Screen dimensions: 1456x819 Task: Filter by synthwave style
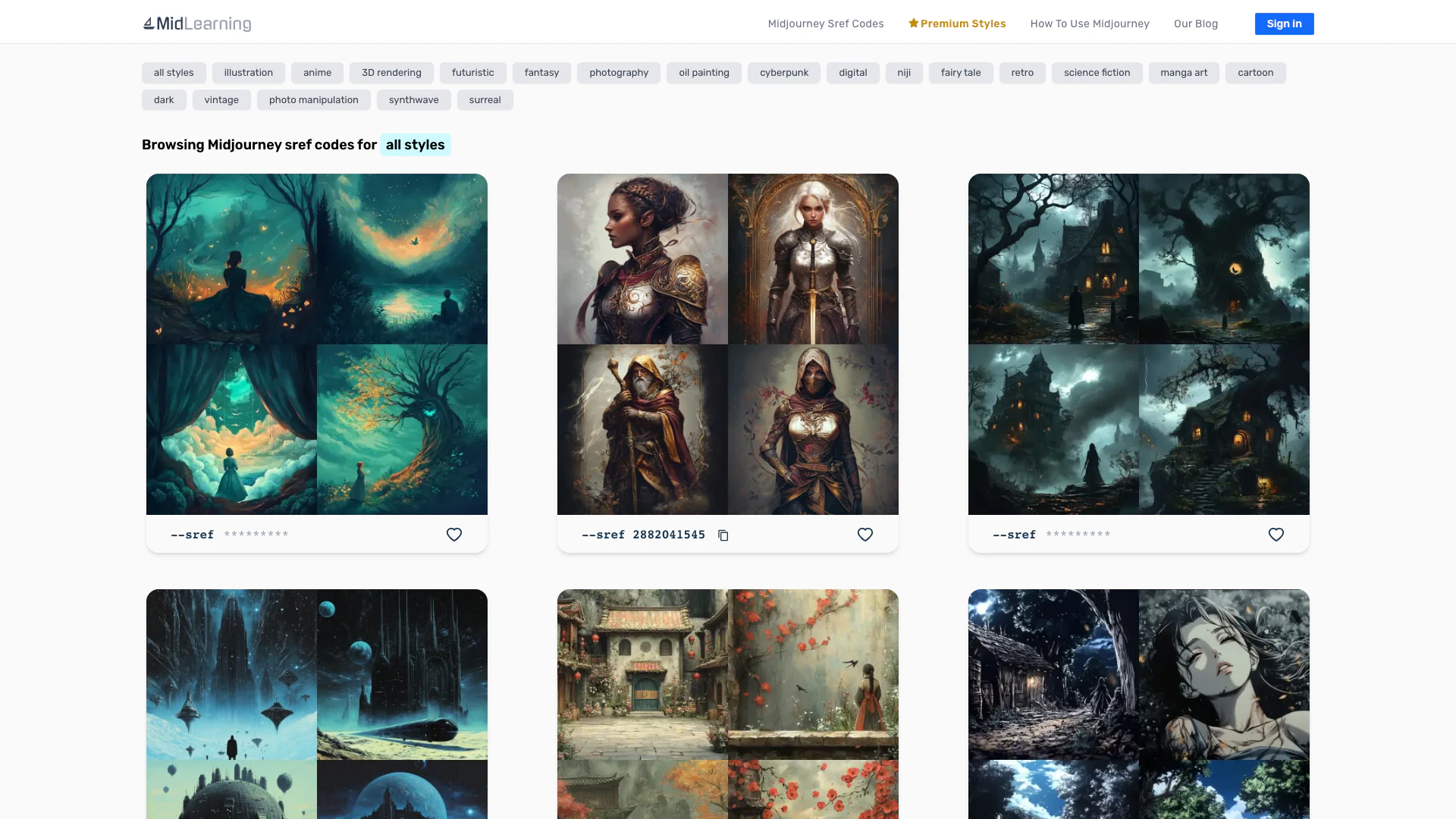(x=413, y=100)
